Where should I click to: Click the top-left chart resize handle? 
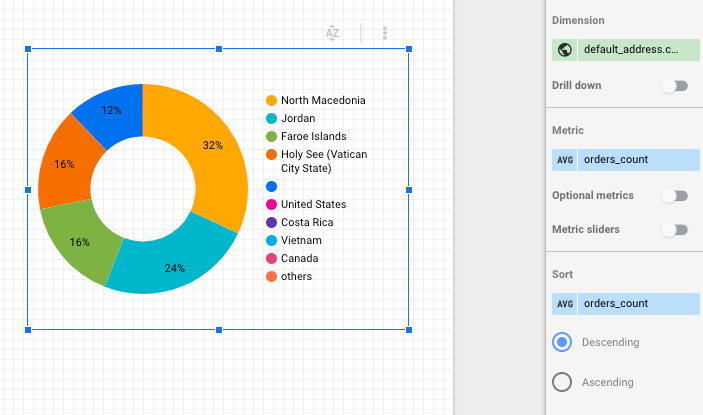click(x=28, y=49)
